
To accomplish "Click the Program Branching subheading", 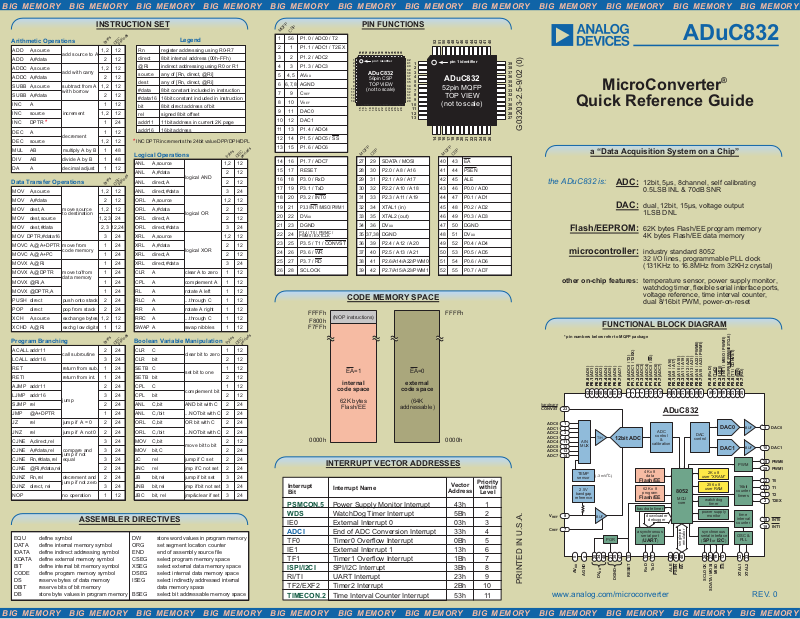I will 39,341.
